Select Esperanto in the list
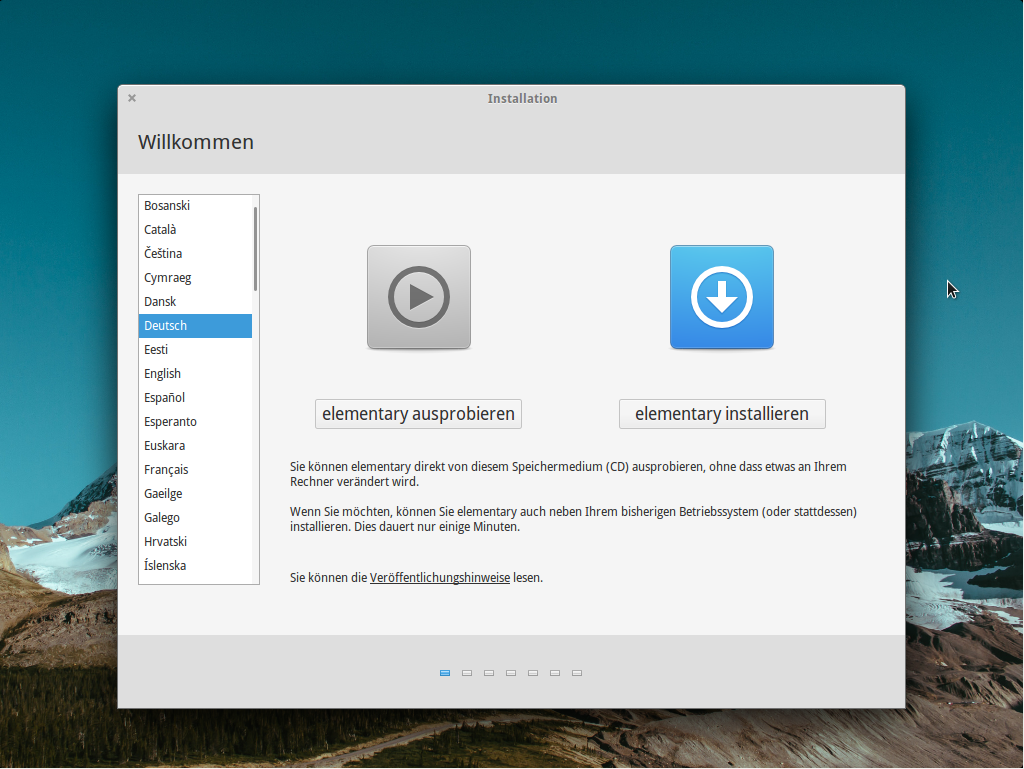Viewport: 1024px width, 769px height. coord(170,422)
